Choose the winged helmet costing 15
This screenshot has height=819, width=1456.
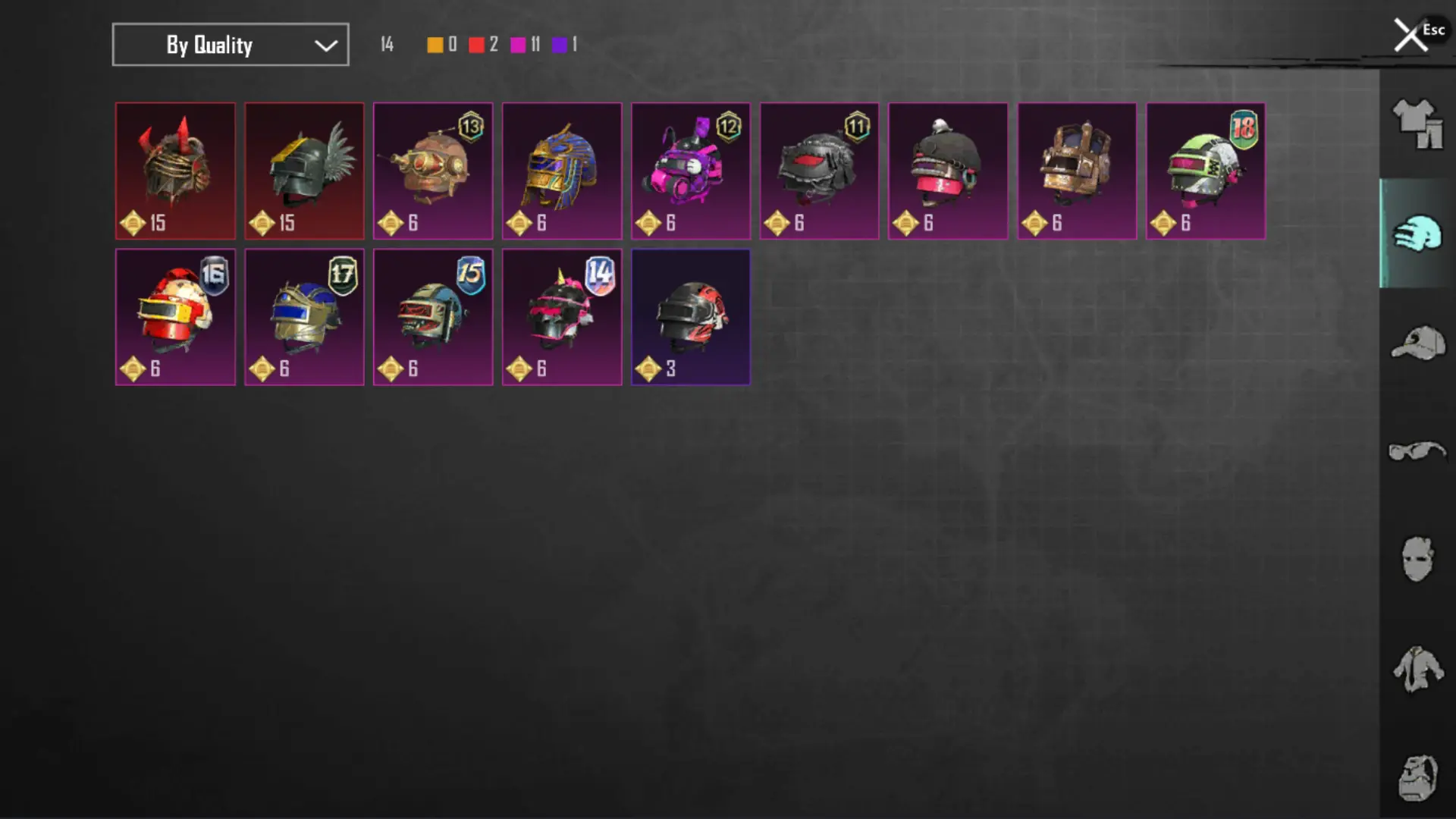click(x=304, y=171)
